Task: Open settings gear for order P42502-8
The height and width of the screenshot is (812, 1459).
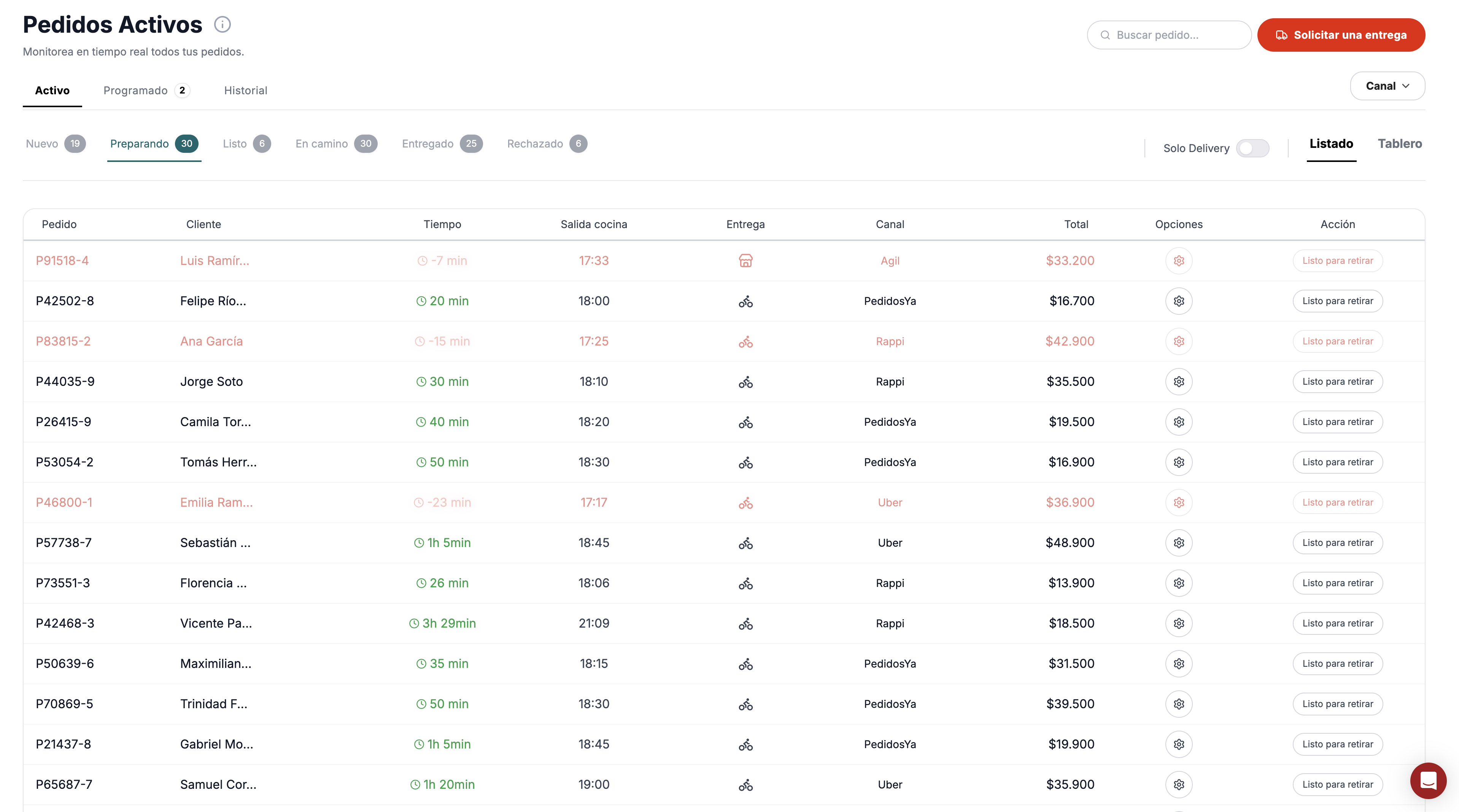Action: (x=1179, y=301)
